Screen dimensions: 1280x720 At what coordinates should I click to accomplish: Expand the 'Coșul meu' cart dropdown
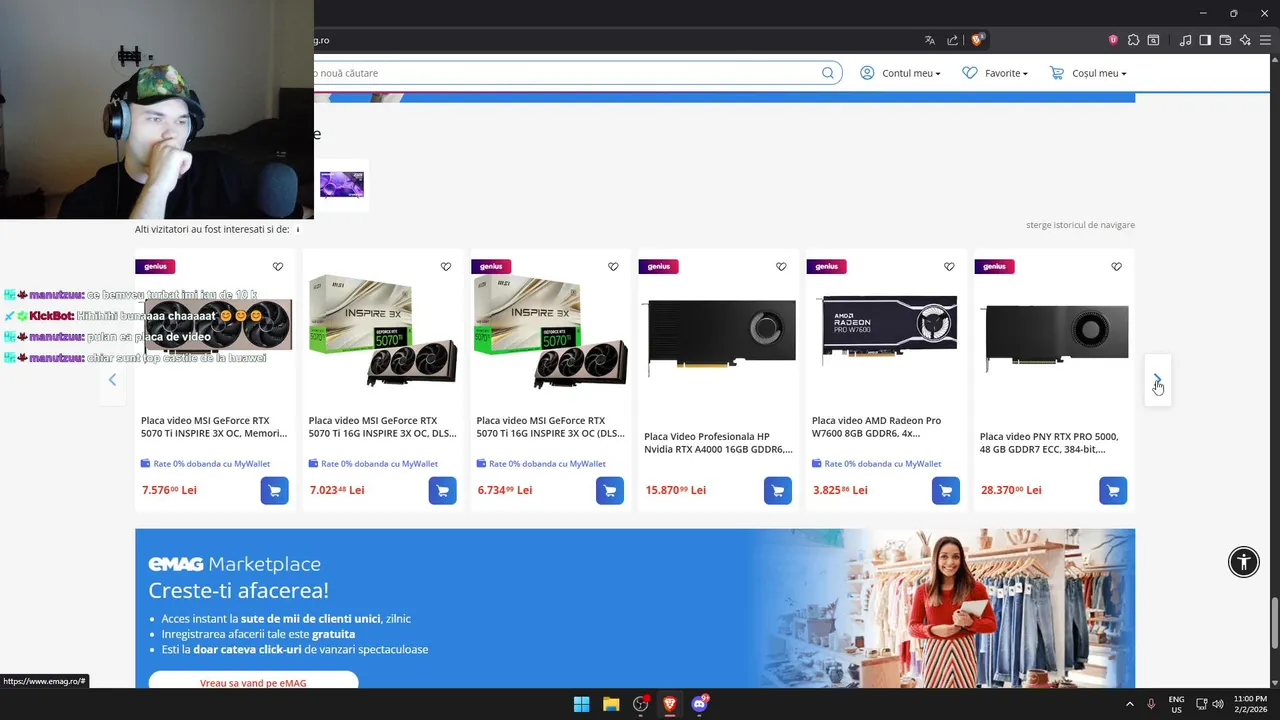tap(1088, 73)
